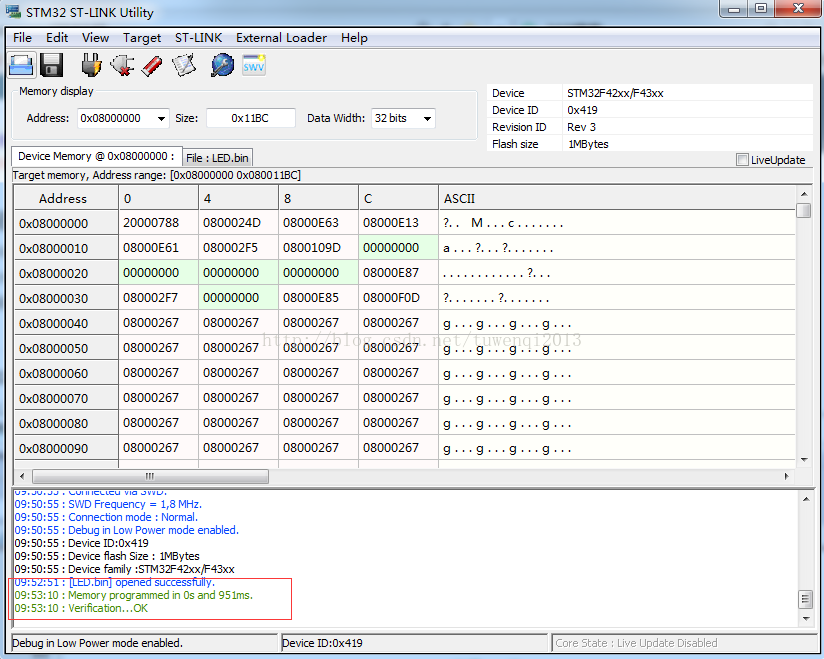824x659 pixels.
Task: Click the column header labeled C
Action: [398, 198]
